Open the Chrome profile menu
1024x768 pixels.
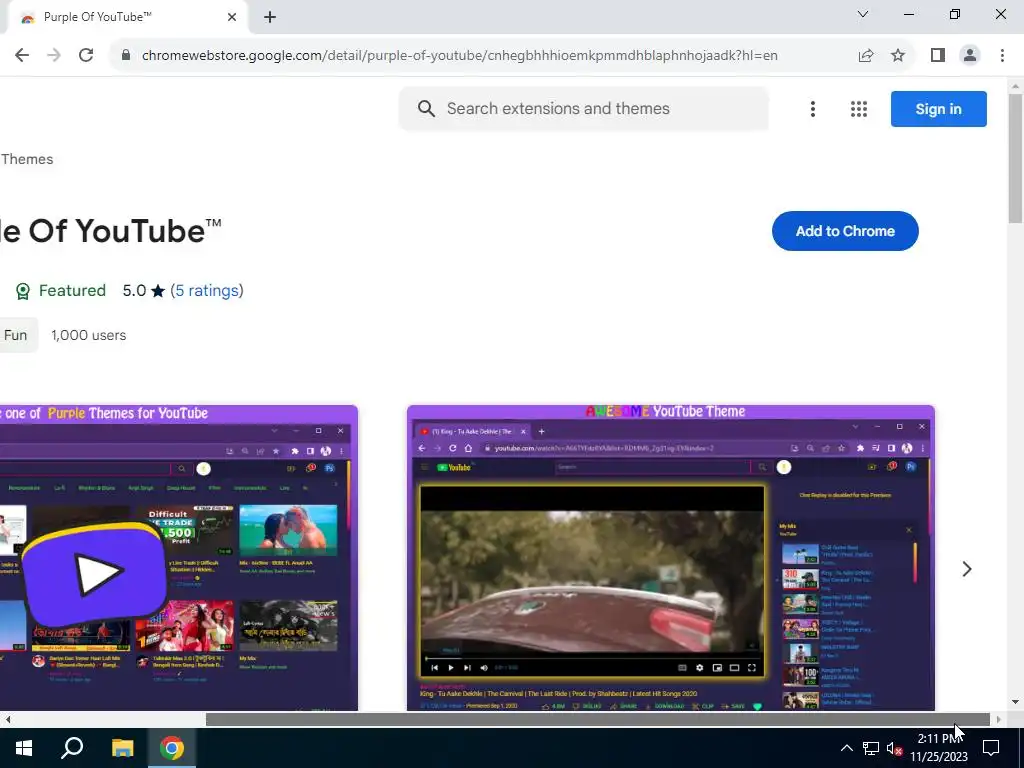(970, 56)
